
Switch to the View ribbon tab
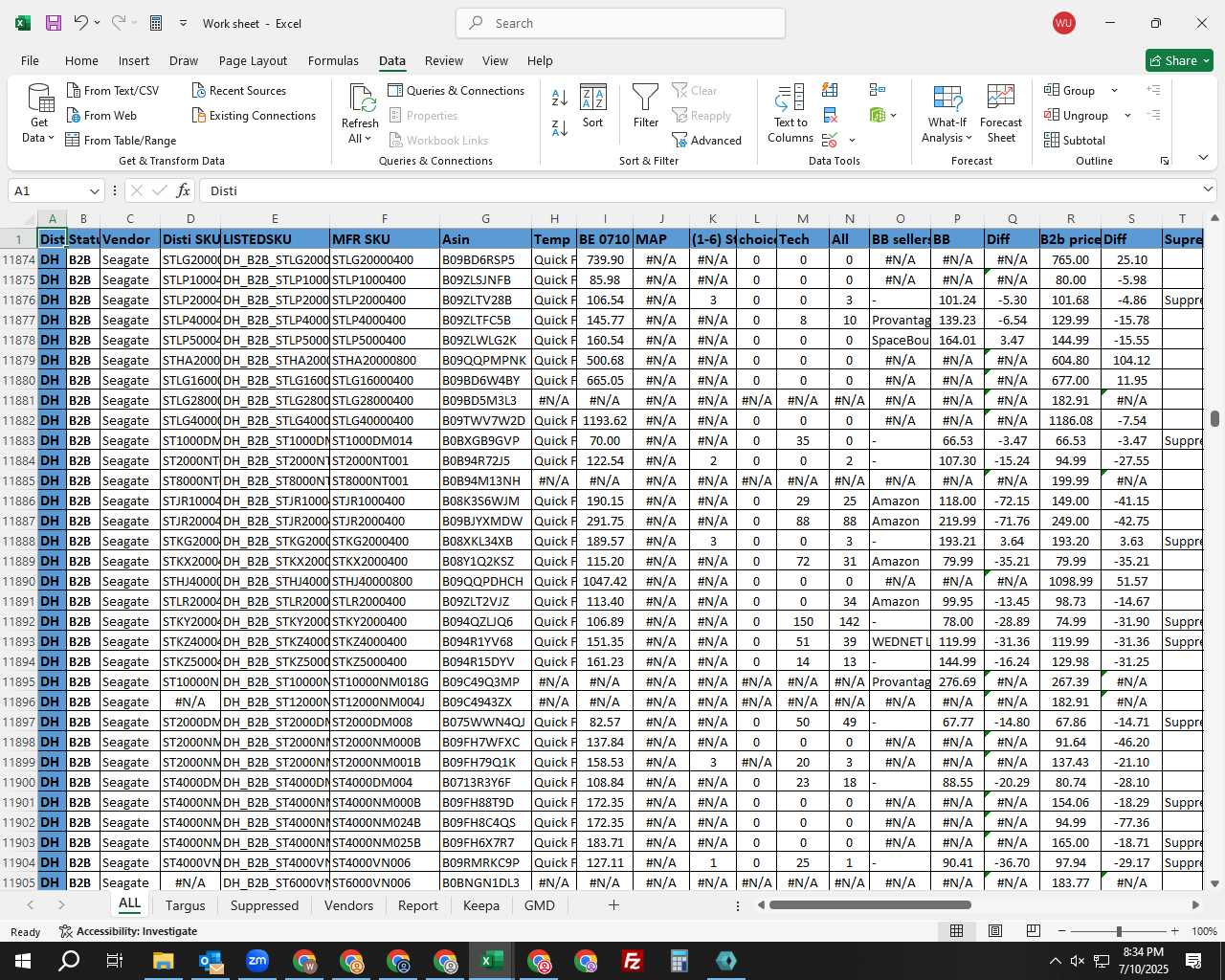[x=495, y=60]
